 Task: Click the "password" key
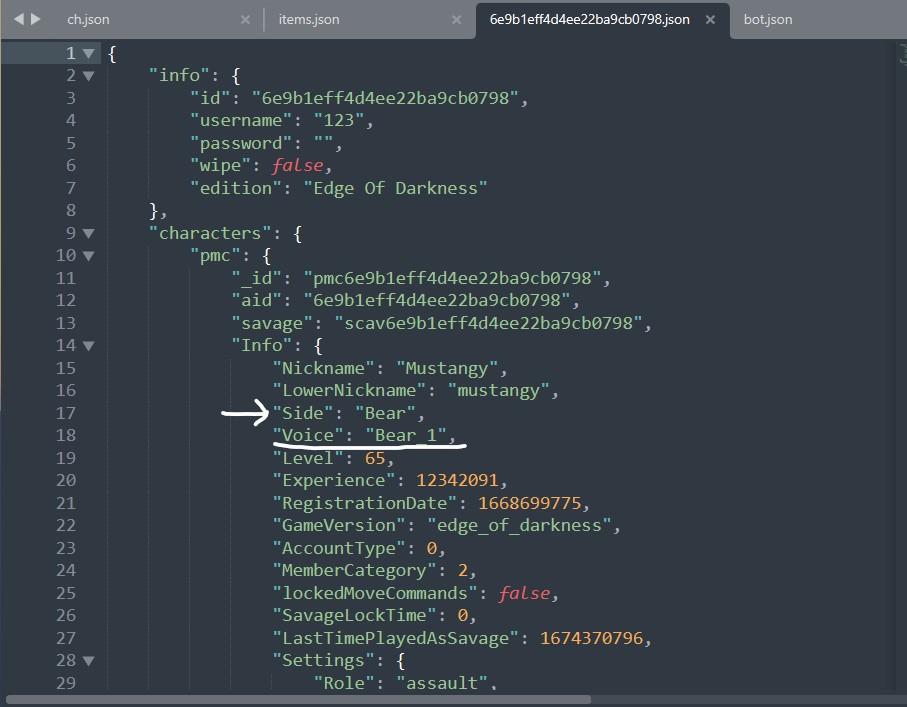tap(241, 143)
